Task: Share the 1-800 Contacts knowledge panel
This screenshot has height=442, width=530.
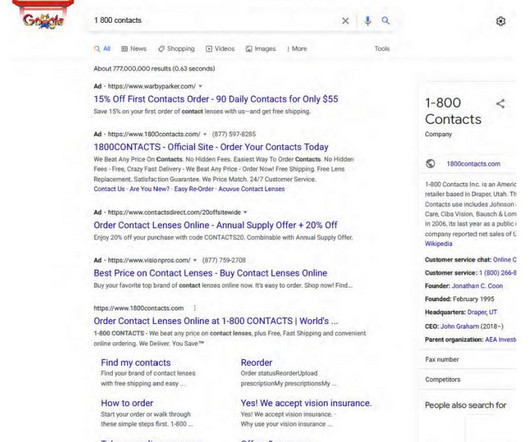Action: 500,103
